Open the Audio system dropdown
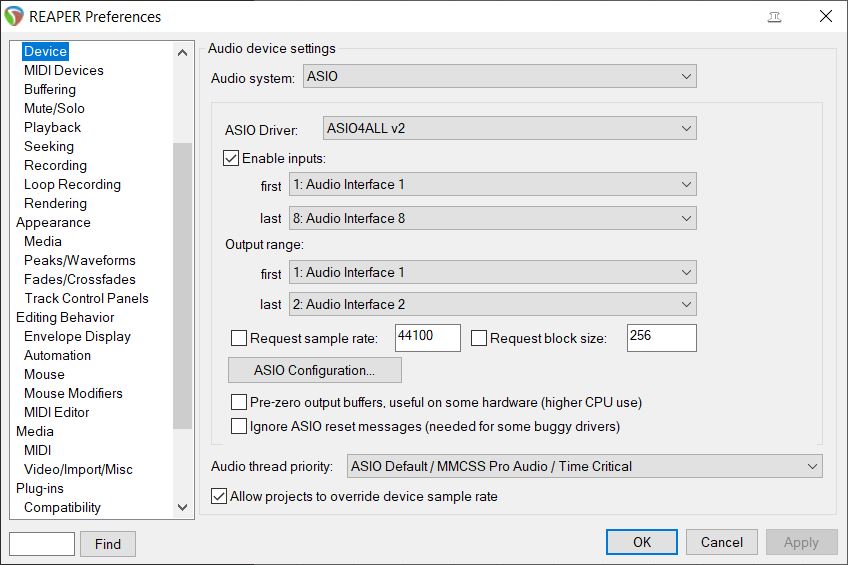 pos(500,76)
